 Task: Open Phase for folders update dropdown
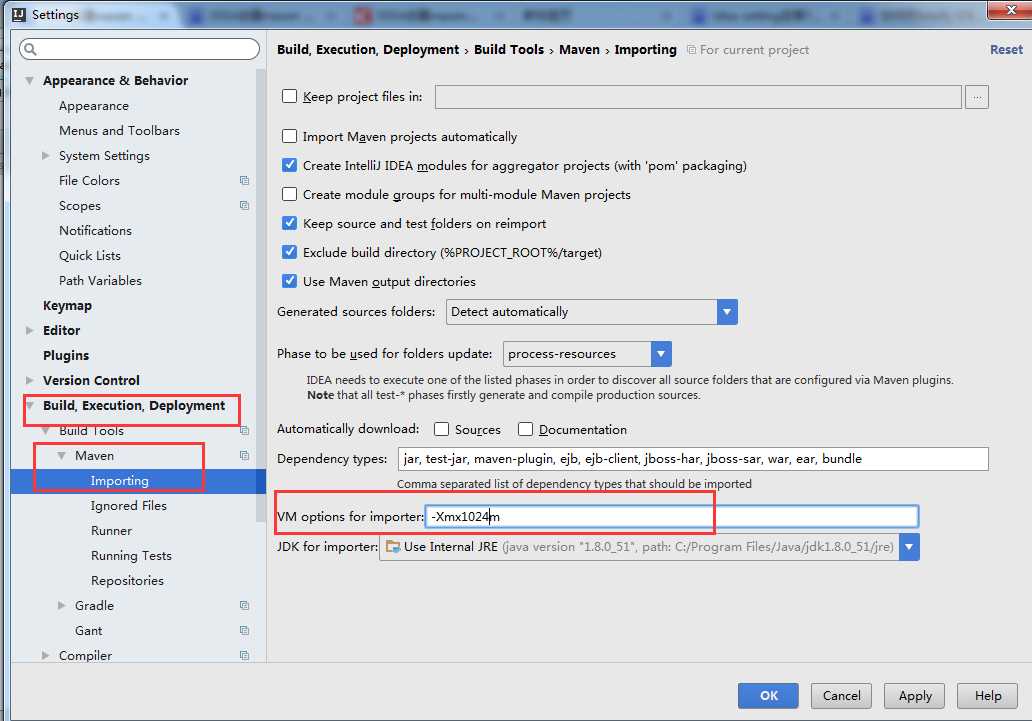[x=661, y=354]
